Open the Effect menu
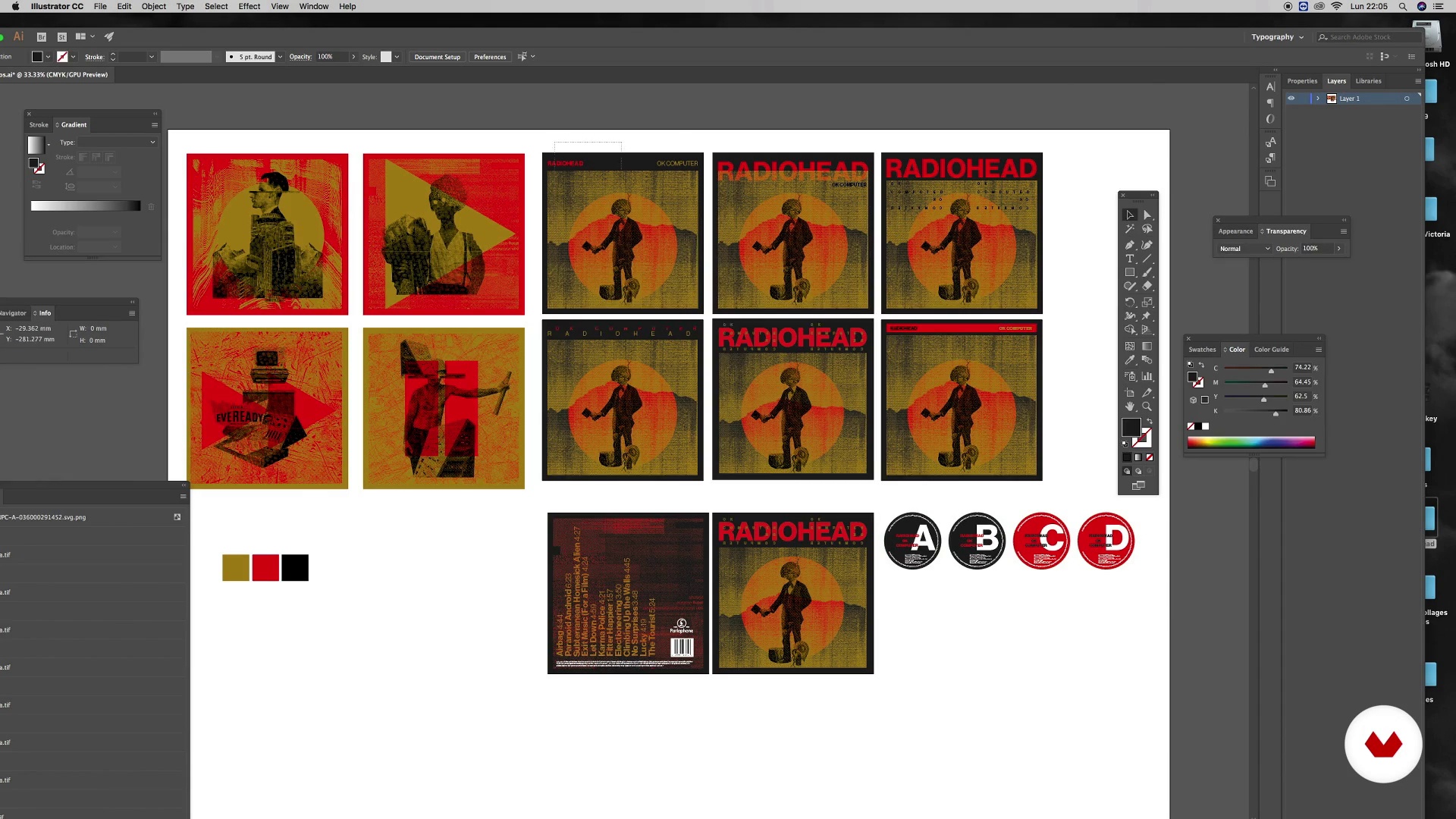This screenshot has height=819, width=1456. click(x=249, y=6)
